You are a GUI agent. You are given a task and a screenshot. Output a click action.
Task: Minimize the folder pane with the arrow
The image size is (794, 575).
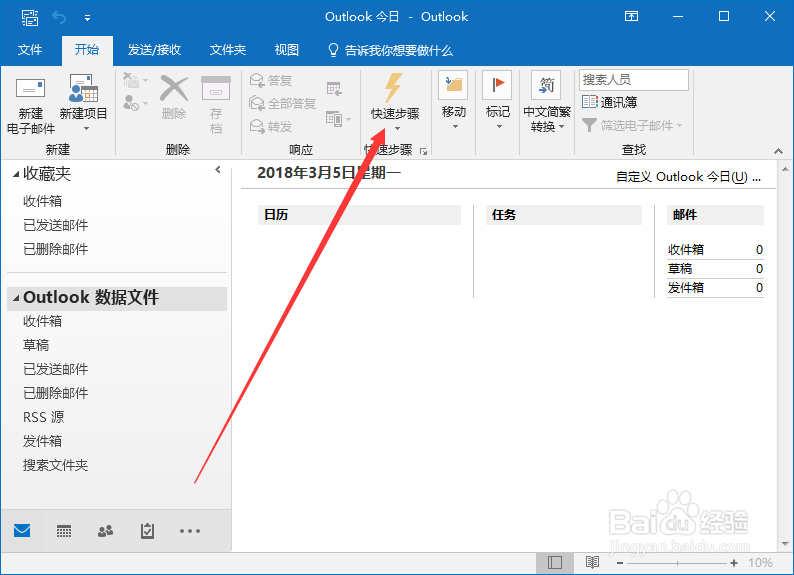[218, 170]
